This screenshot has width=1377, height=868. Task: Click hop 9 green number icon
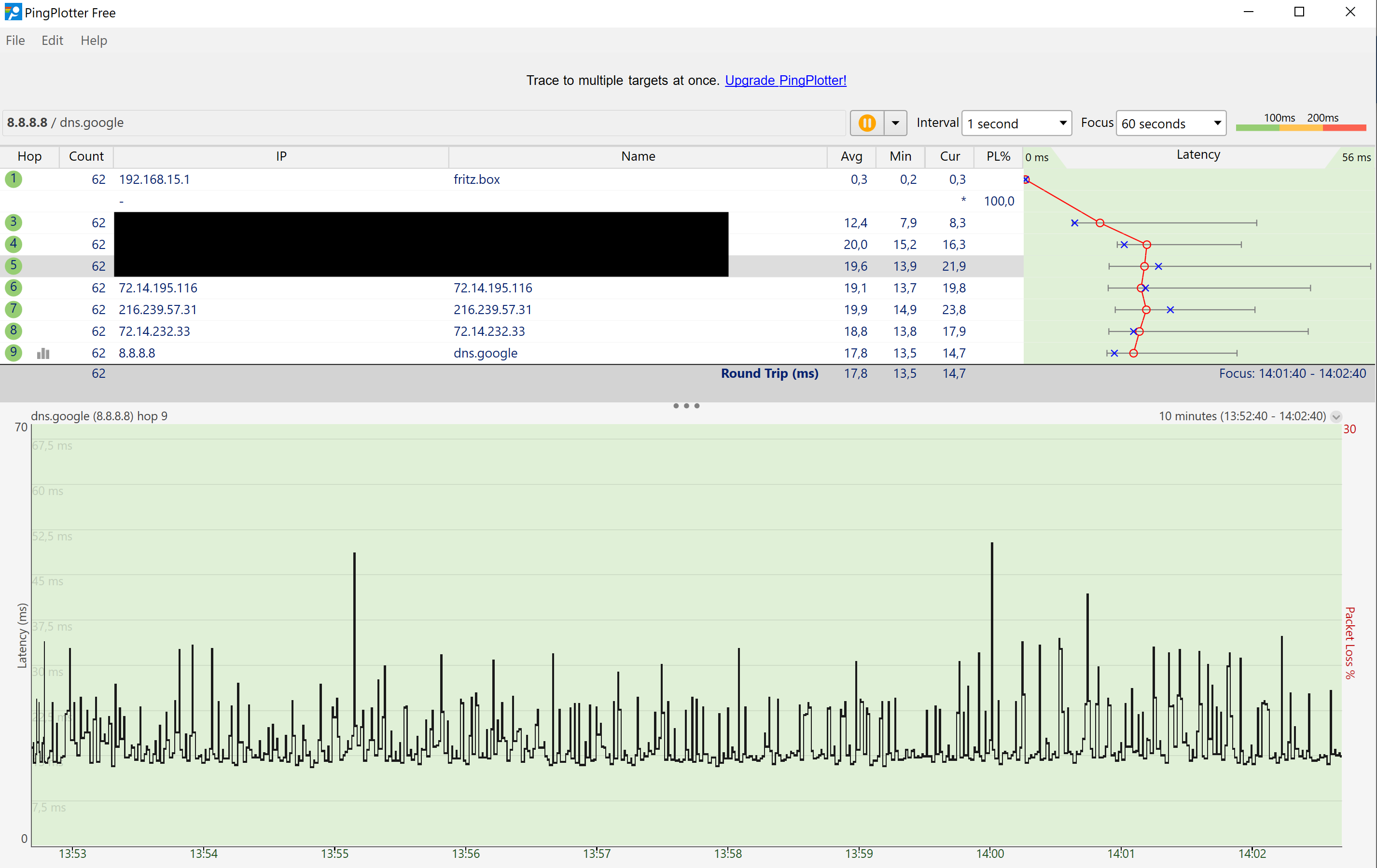point(13,353)
